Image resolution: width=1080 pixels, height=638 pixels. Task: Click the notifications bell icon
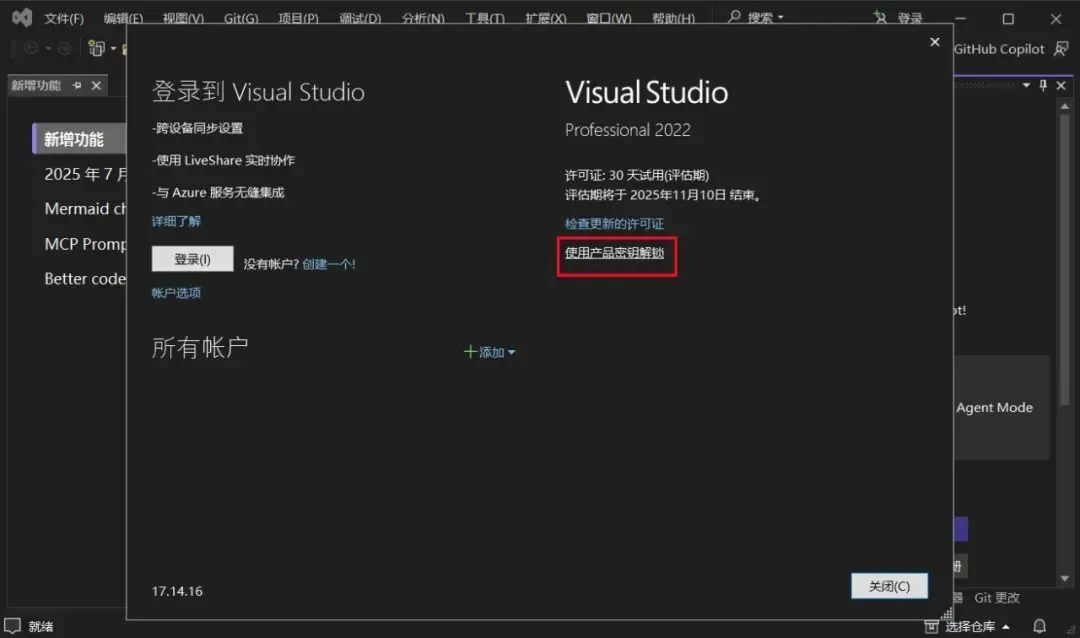pyautogui.click(x=1039, y=626)
